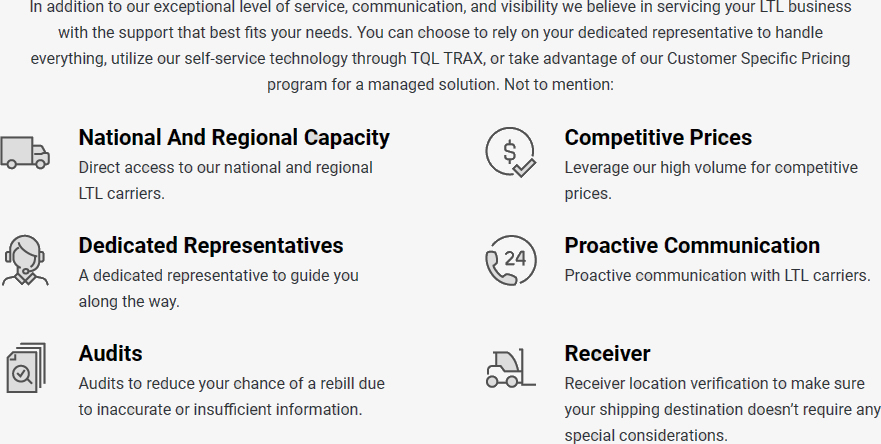Click the 24-hour phone icon
The width and height of the screenshot is (881, 444).
point(510,260)
